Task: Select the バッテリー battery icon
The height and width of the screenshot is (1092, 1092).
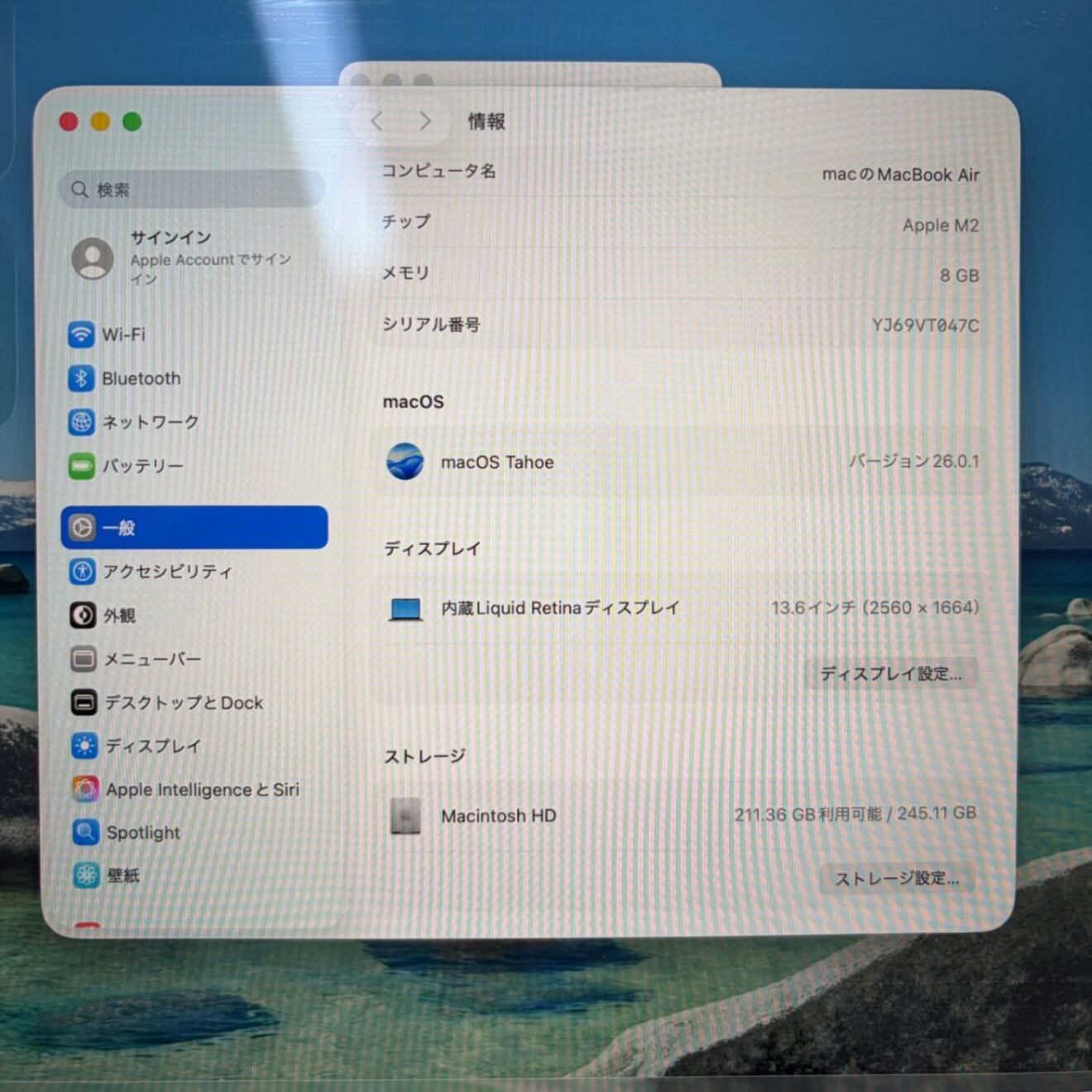Action: [82, 466]
